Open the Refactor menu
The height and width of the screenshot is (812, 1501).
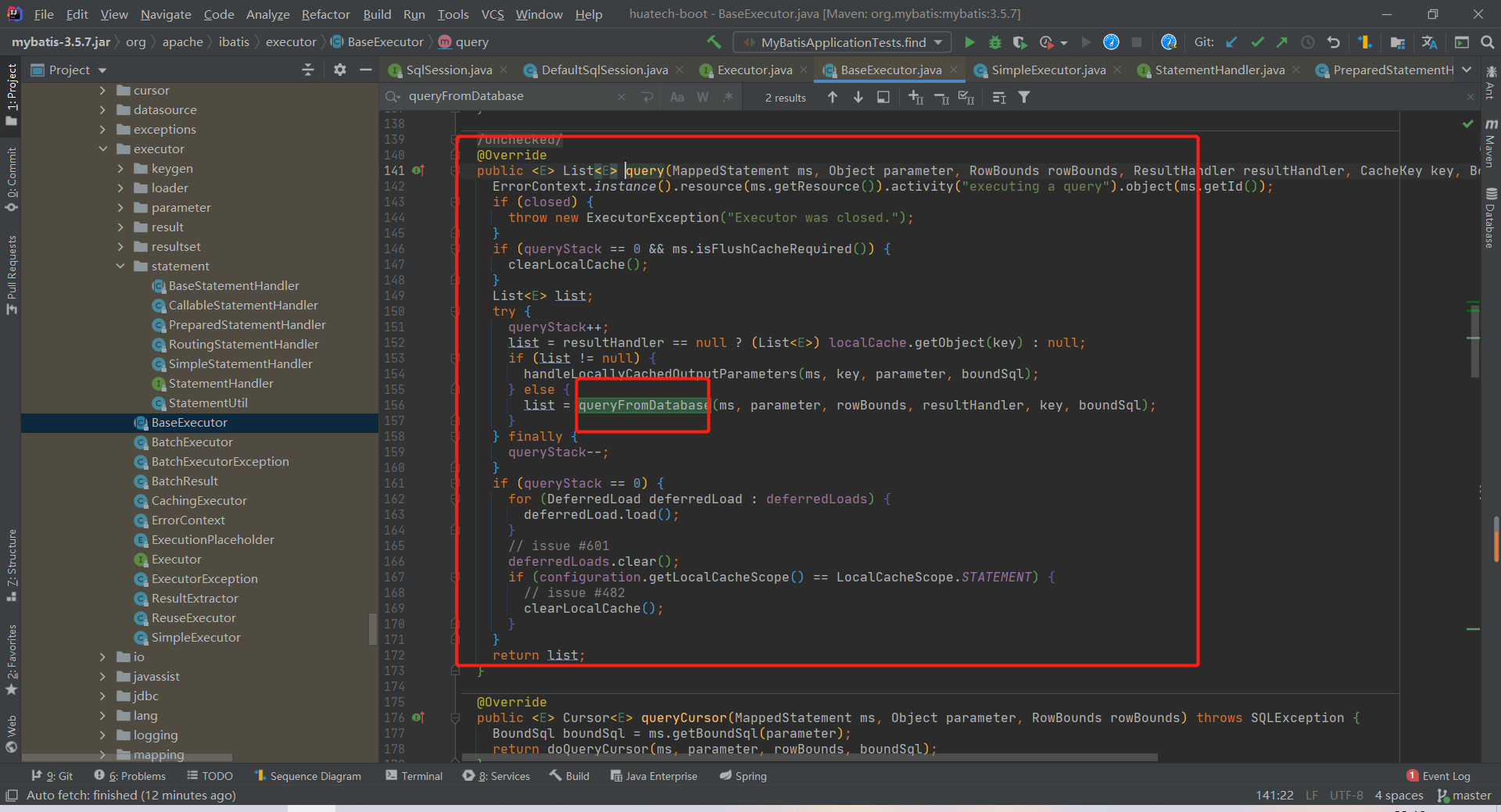coord(325,14)
